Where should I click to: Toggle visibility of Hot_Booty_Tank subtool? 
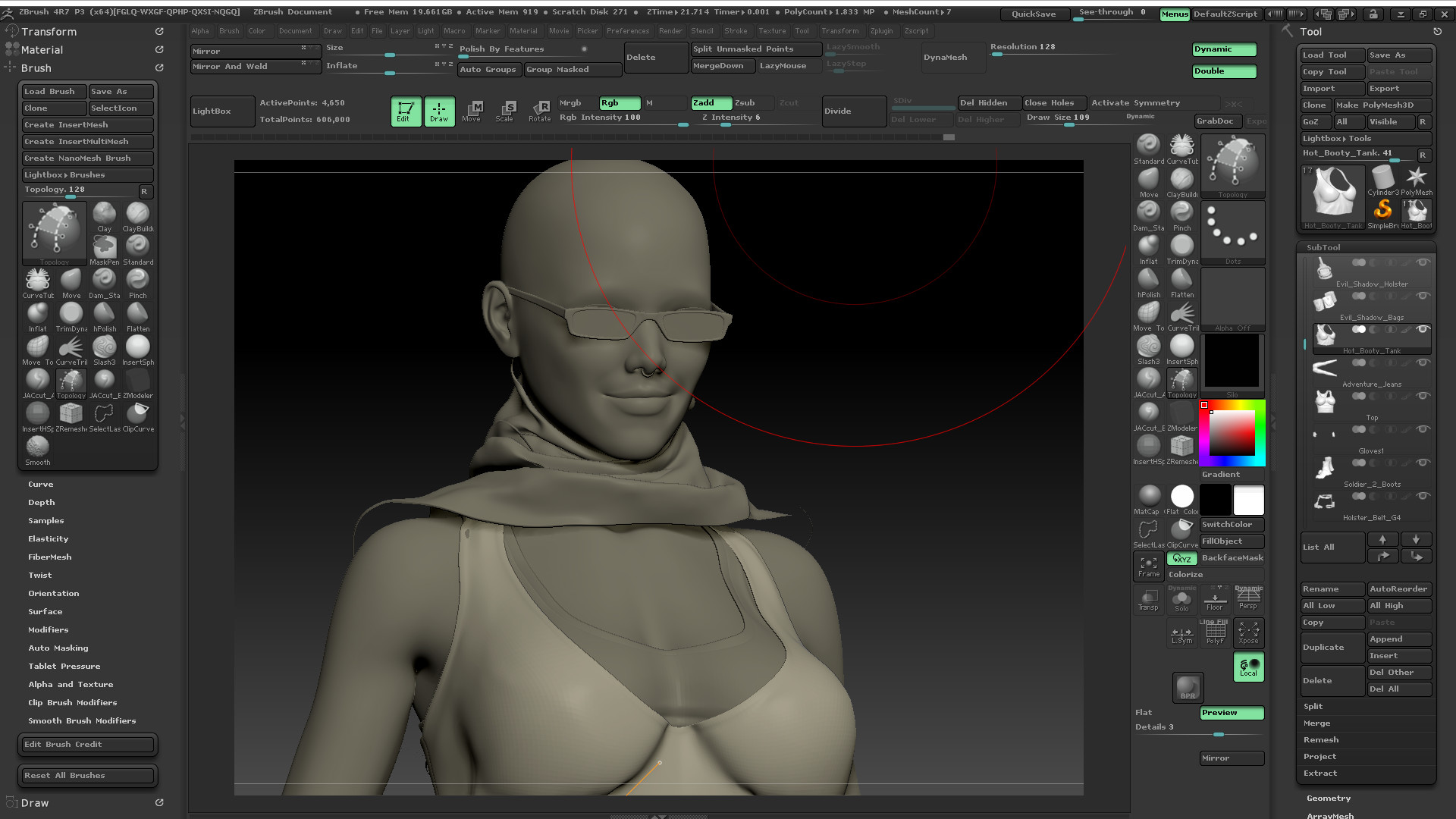(1423, 329)
